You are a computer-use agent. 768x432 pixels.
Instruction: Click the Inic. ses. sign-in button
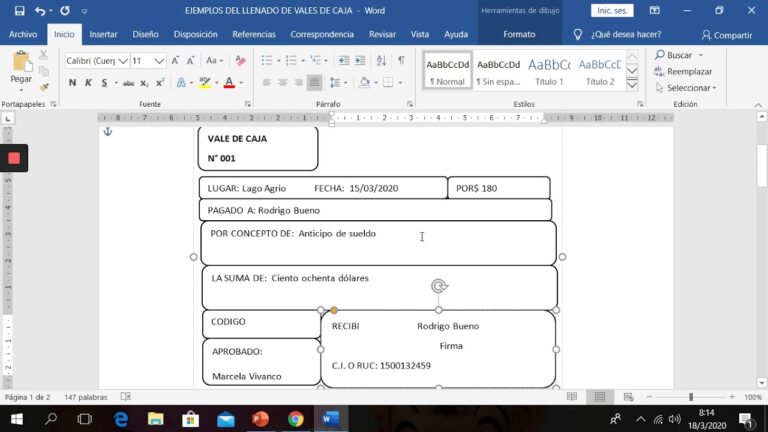(612, 10)
